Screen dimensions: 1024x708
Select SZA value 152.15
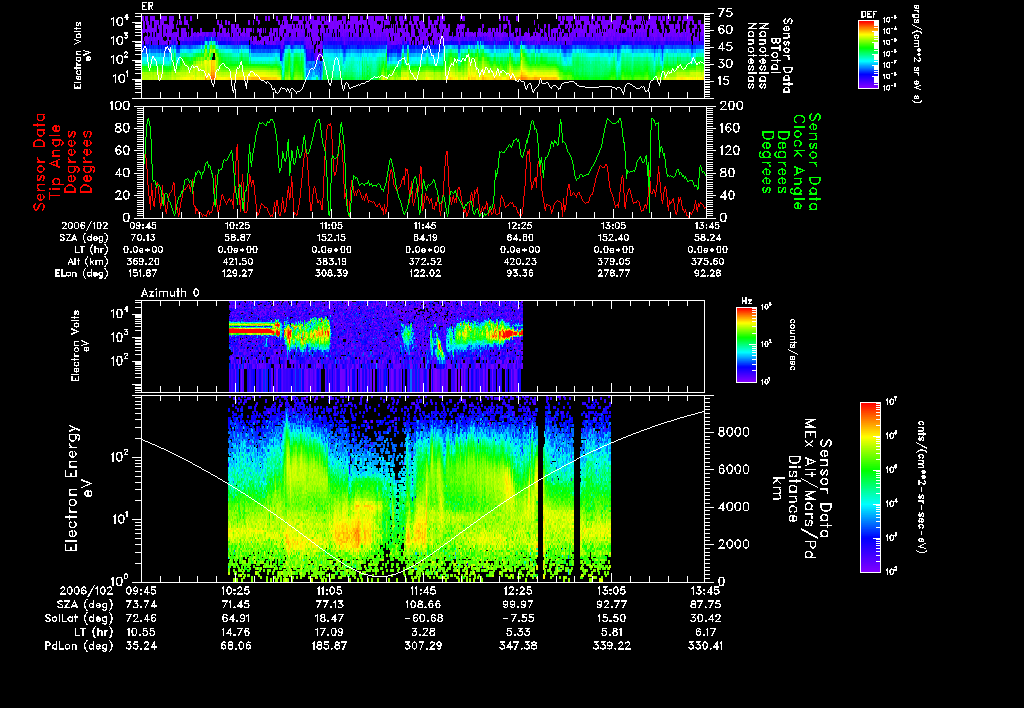pyautogui.click(x=331, y=238)
